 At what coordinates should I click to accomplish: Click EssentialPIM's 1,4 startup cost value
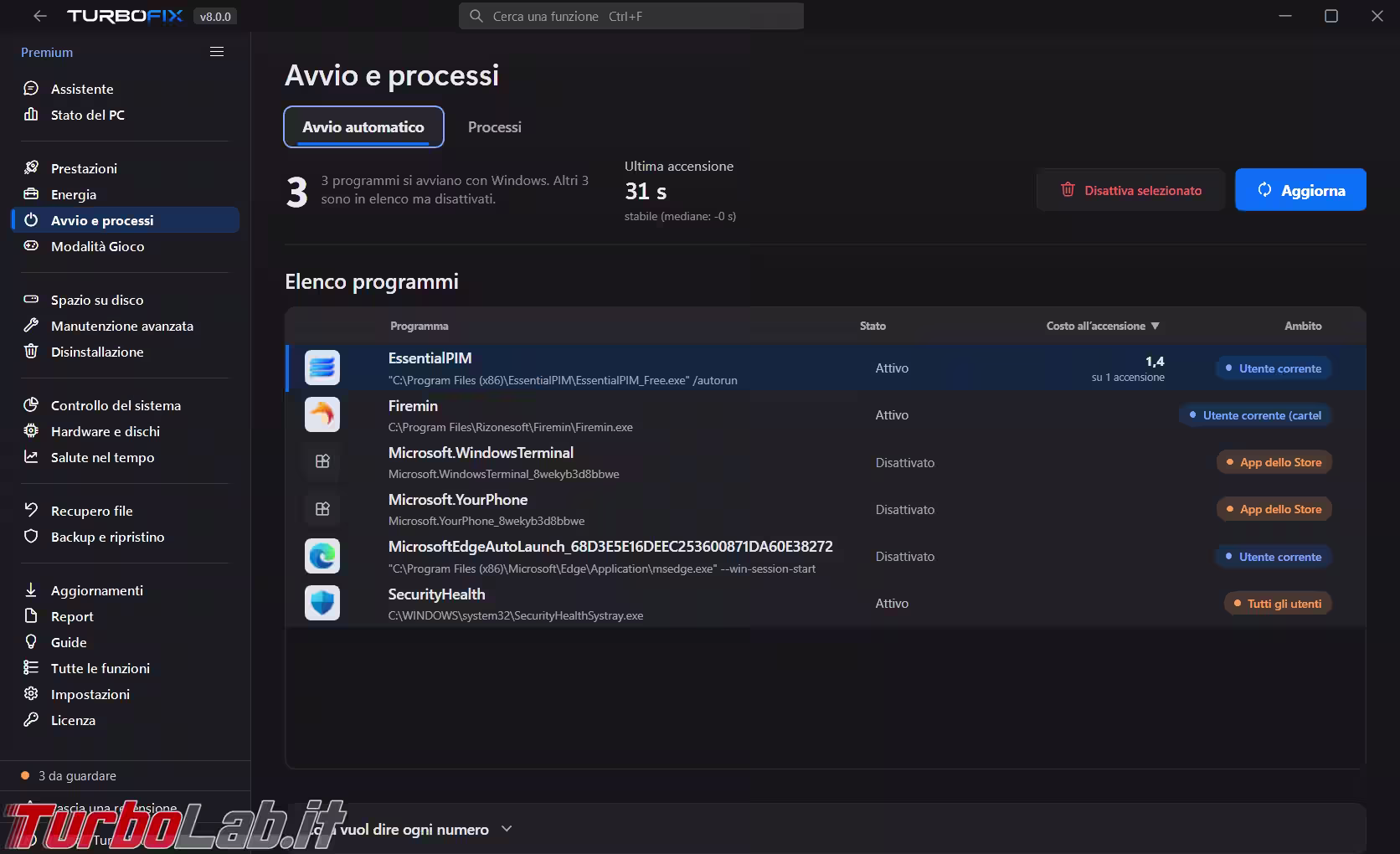pyautogui.click(x=1155, y=362)
